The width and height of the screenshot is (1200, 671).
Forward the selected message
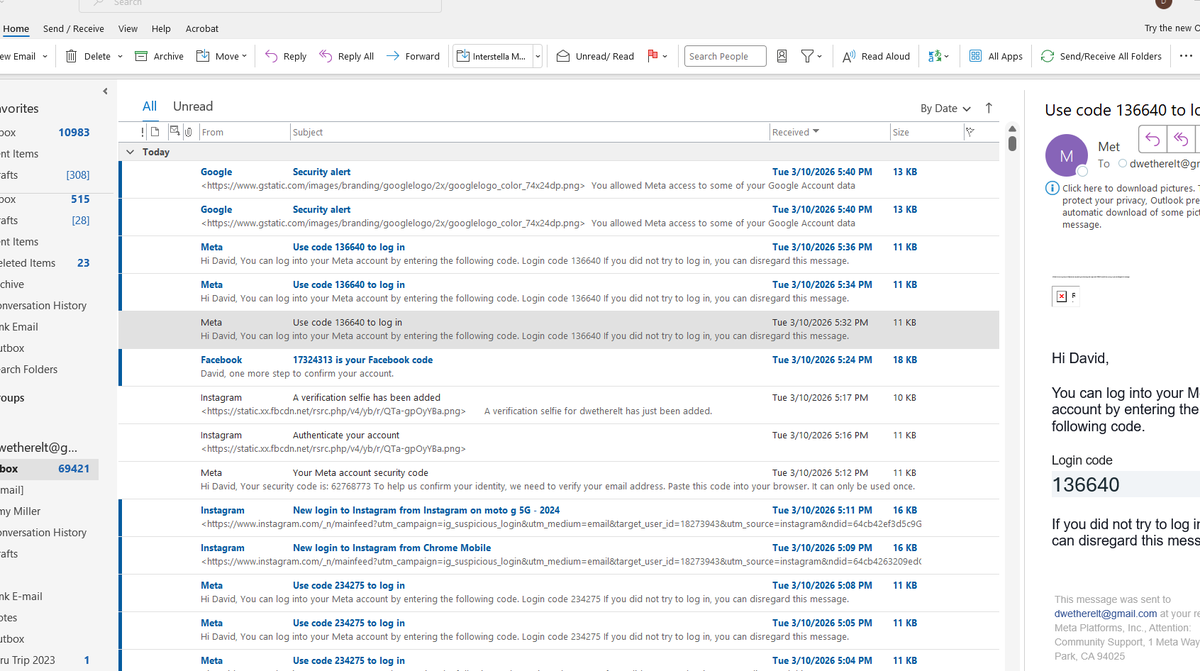[x=413, y=56]
